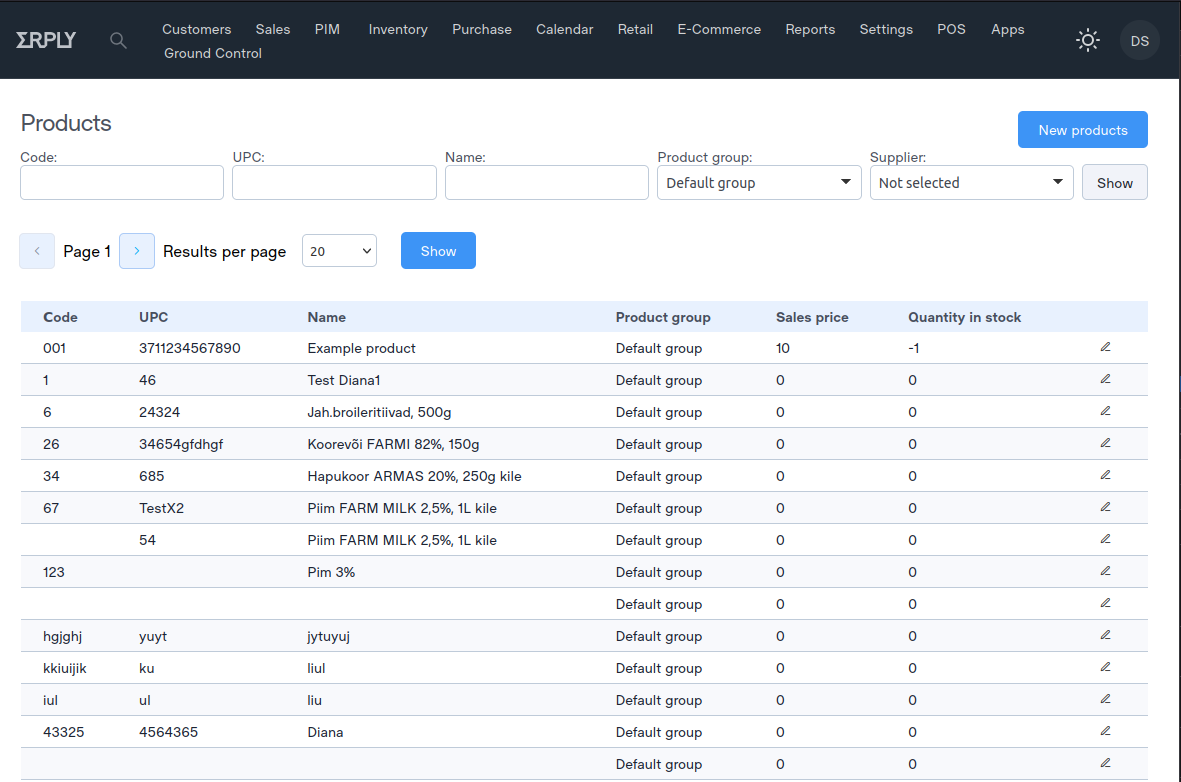Edit the Example product row with pencil icon
This screenshot has height=782, width=1181.
(1105, 347)
